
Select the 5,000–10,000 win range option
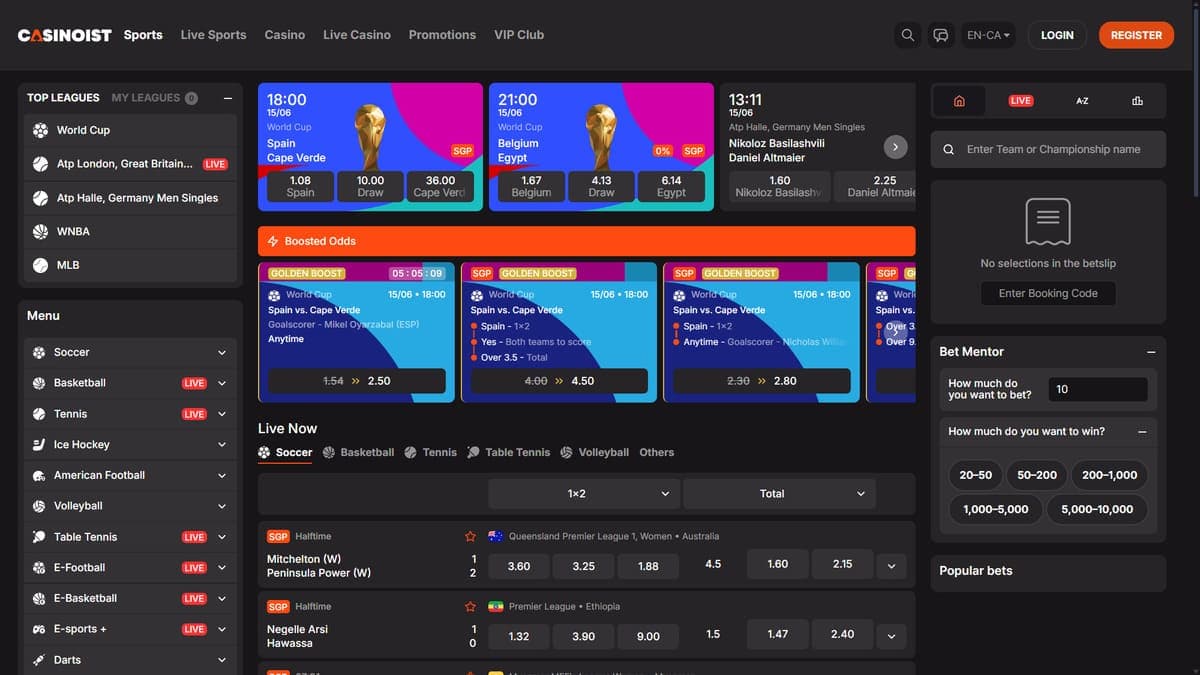click(1097, 509)
